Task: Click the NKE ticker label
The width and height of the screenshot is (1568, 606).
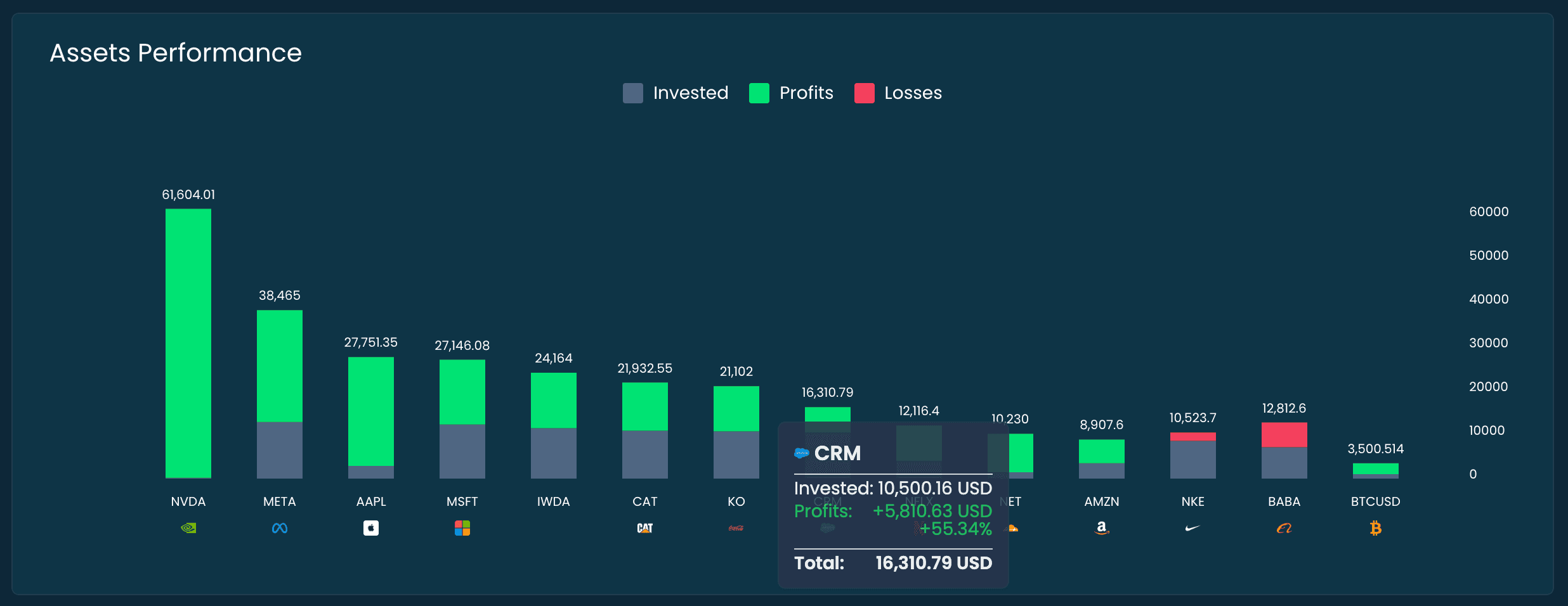Action: coord(1193,501)
